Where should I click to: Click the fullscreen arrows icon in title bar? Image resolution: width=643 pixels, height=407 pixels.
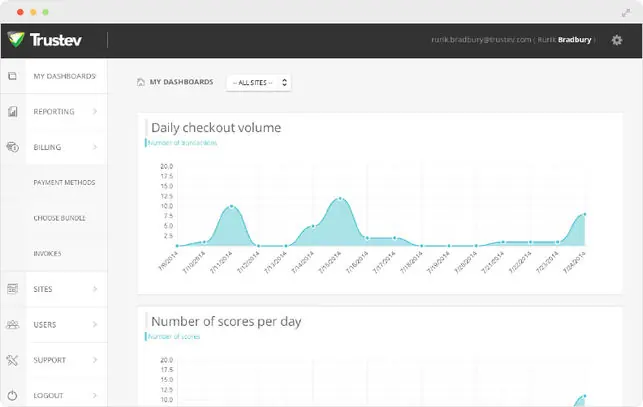(626, 13)
